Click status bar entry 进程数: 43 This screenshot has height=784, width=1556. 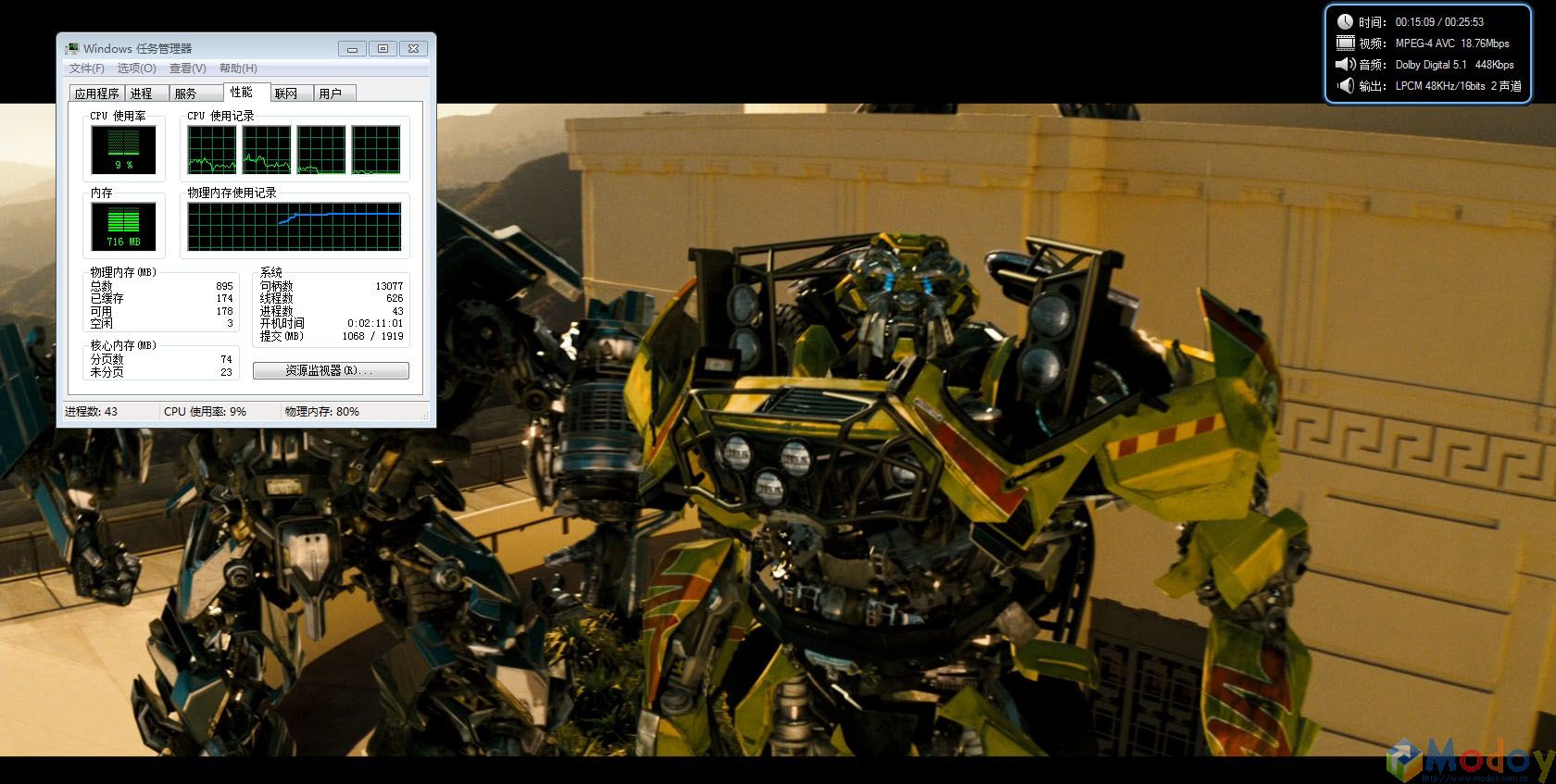coord(91,412)
